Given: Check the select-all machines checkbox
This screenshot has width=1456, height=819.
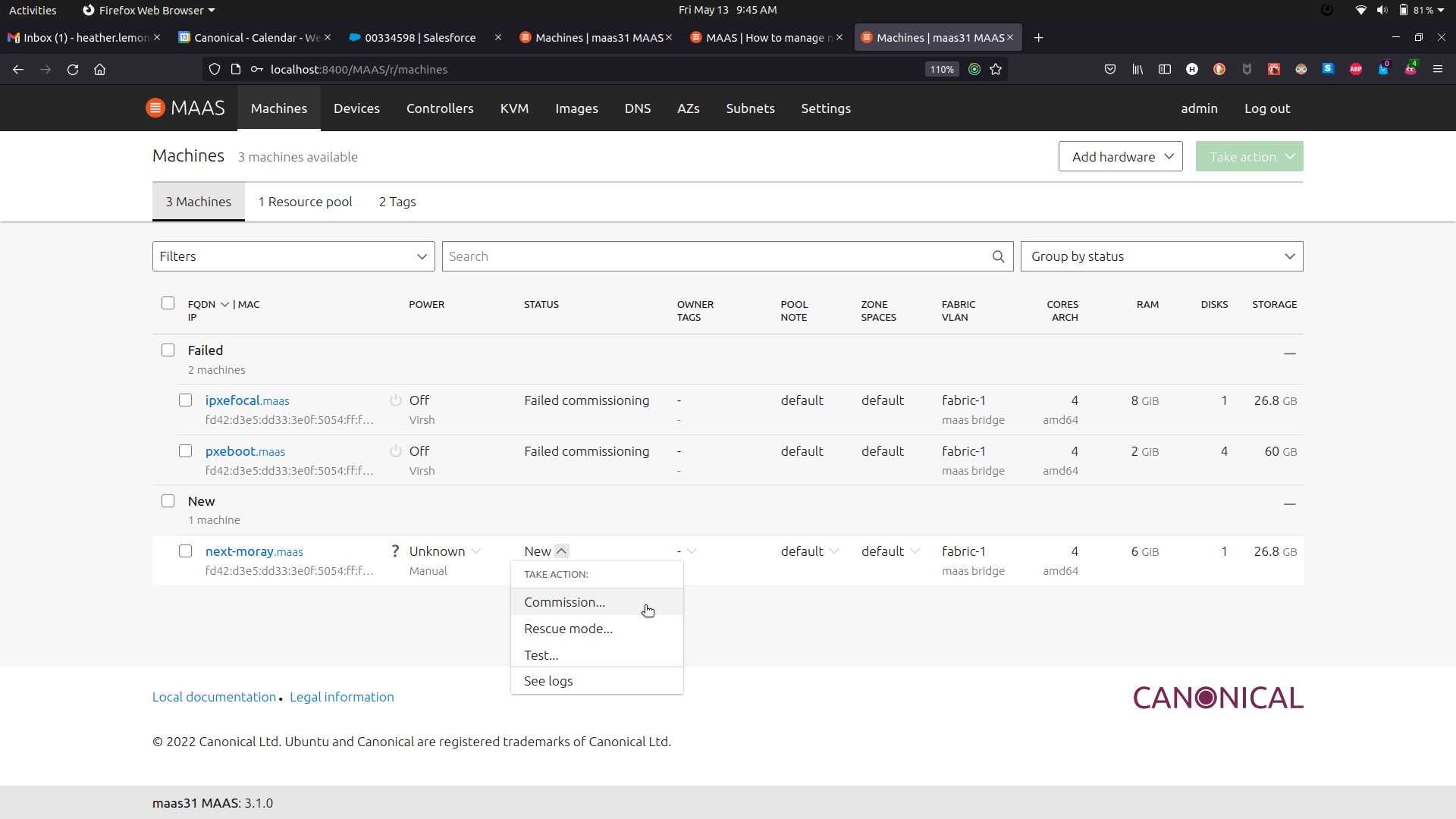Looking at the screenshot, I should click(168, 303).
